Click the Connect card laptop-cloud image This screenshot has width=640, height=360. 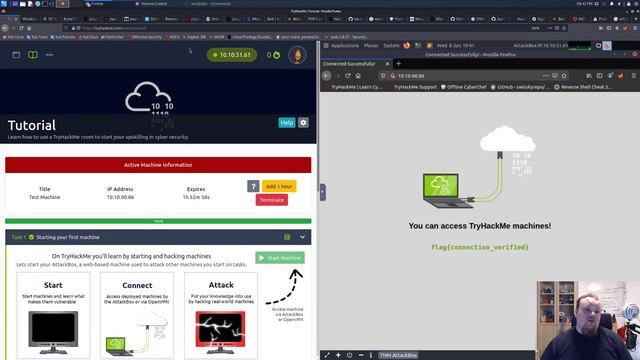(x=137, y=333)
